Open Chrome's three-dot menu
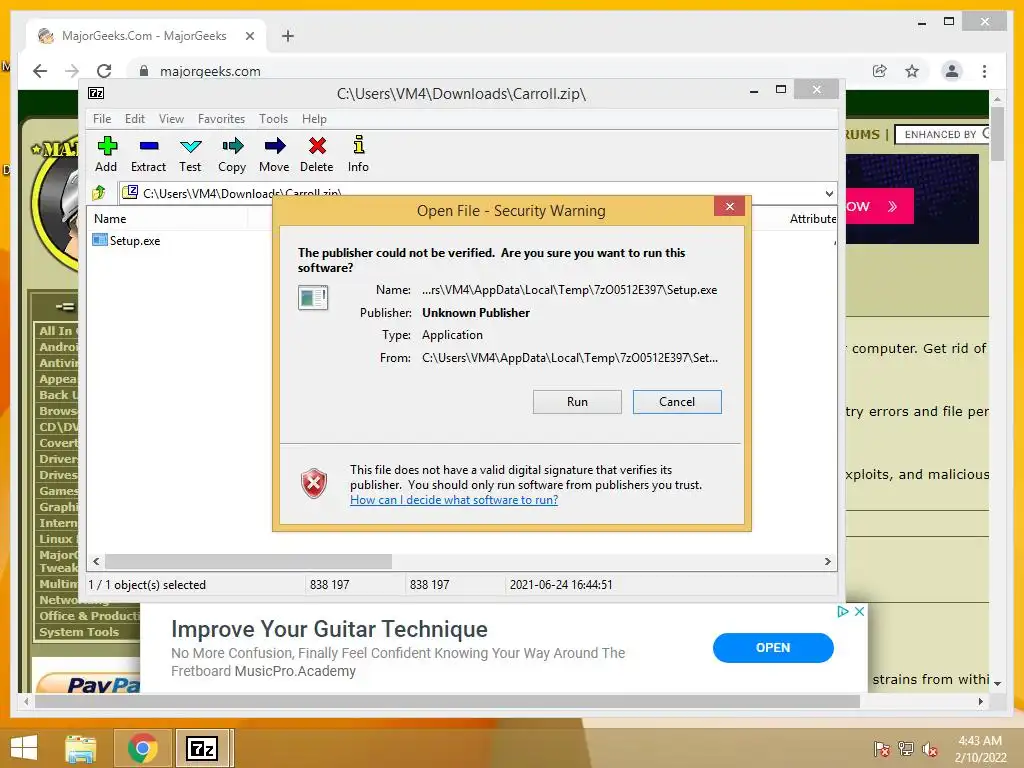 click(984, 71)
